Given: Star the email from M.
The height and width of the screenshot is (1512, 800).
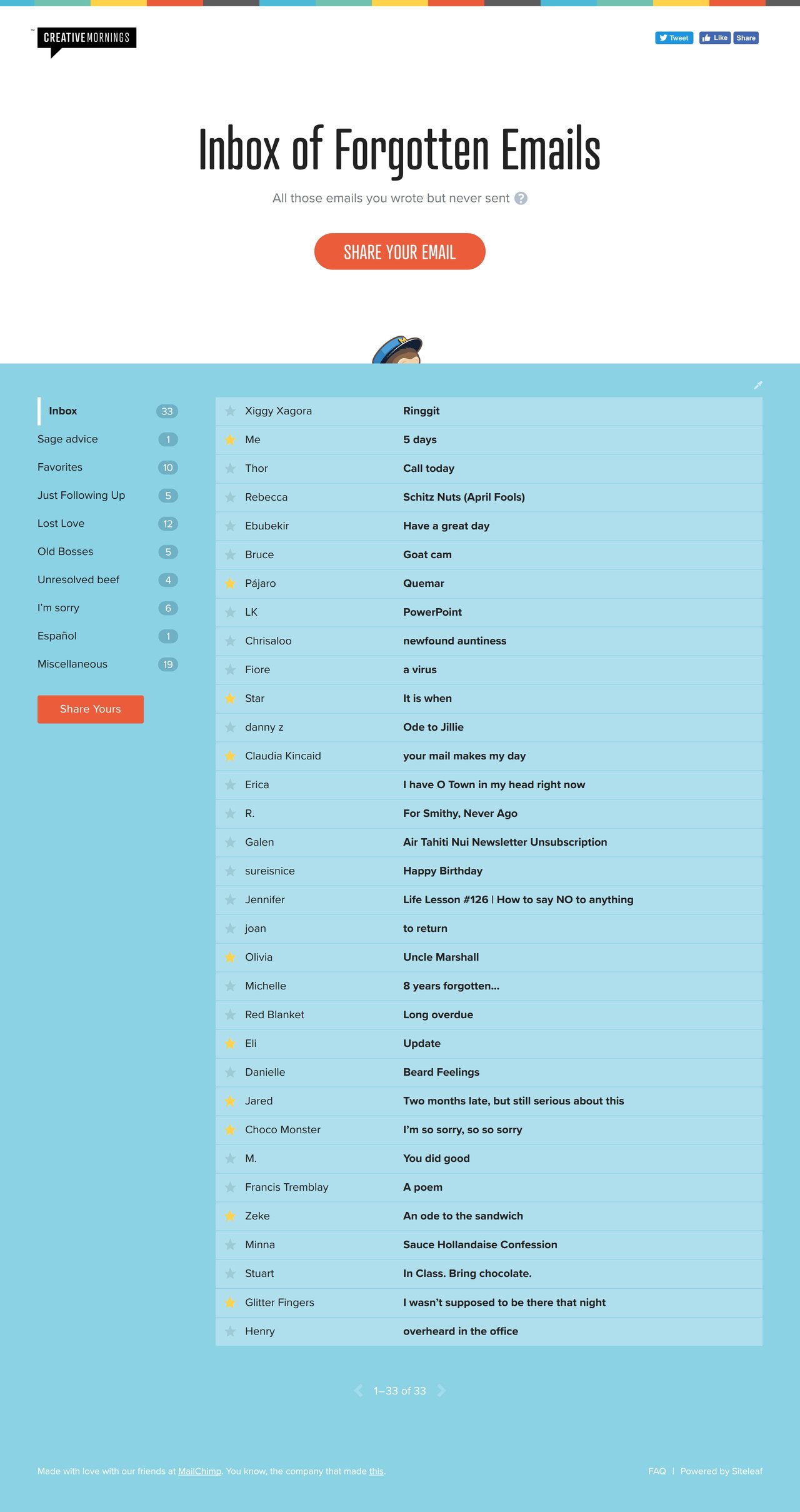Looking at the screenshot, I should tap(230, 1159).
